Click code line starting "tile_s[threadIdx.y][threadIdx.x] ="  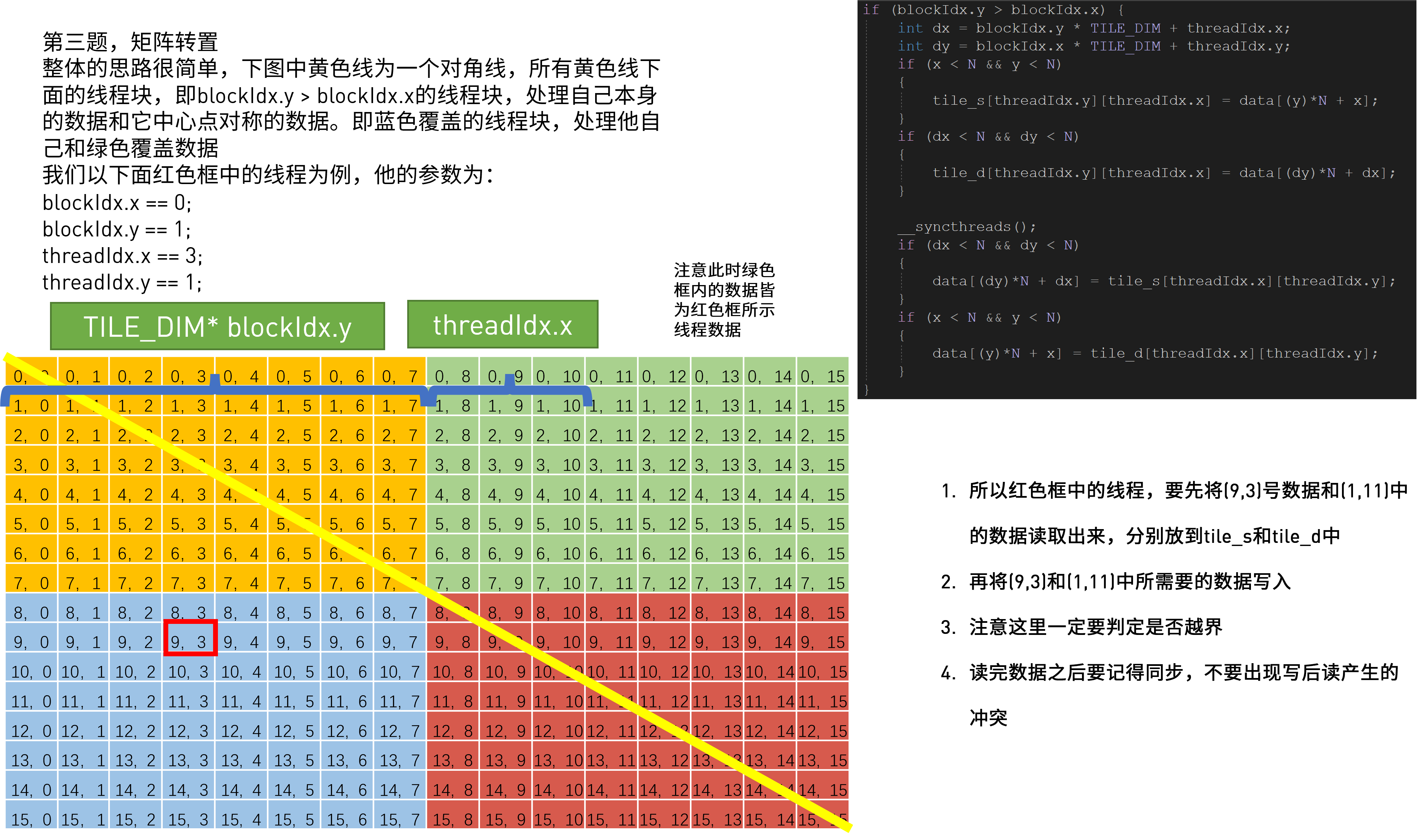coord(1155,100)
